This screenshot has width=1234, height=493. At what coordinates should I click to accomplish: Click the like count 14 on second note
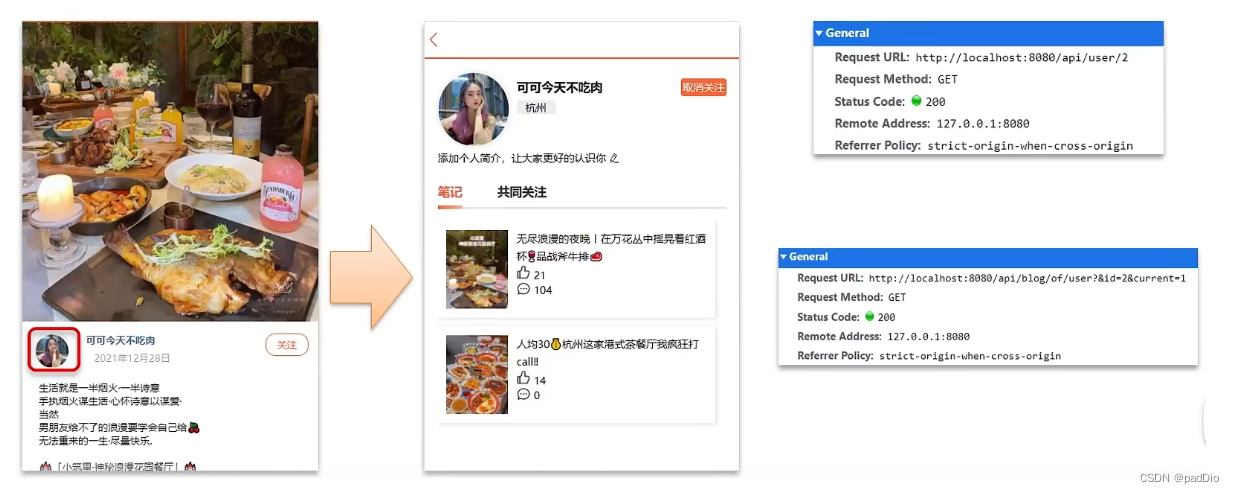pyautogui.click(x=540, y=380)
